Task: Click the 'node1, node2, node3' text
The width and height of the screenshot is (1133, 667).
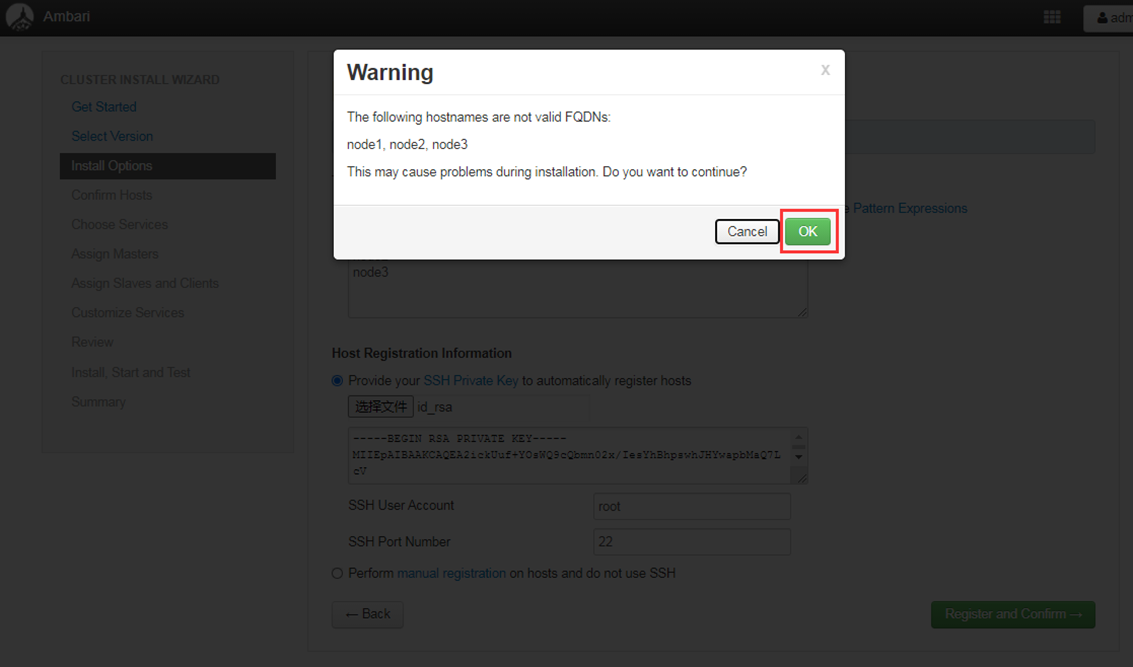Action: (x=407, y=145)
